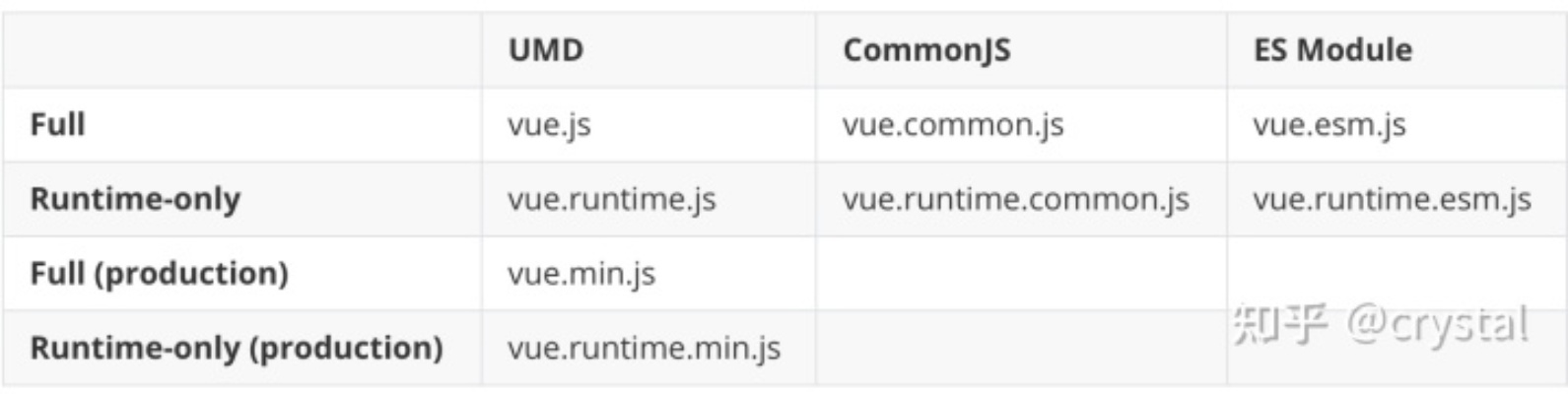Click the vue.js cell

[x=549, y=125]
